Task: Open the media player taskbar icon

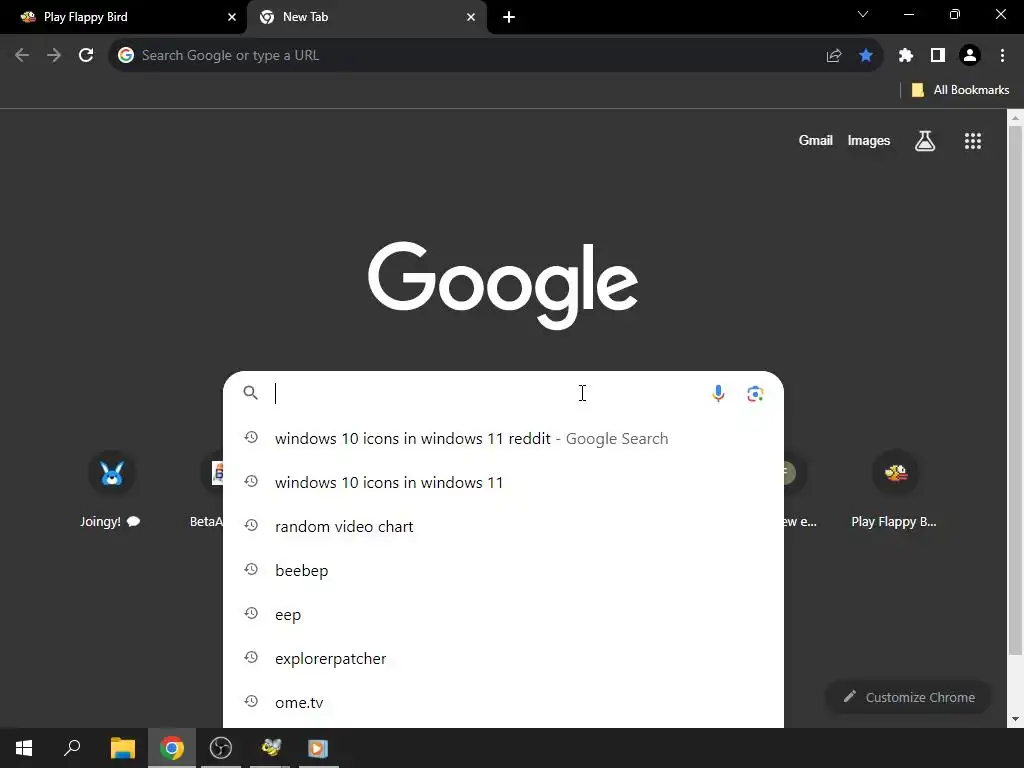Action: point(319,748)
